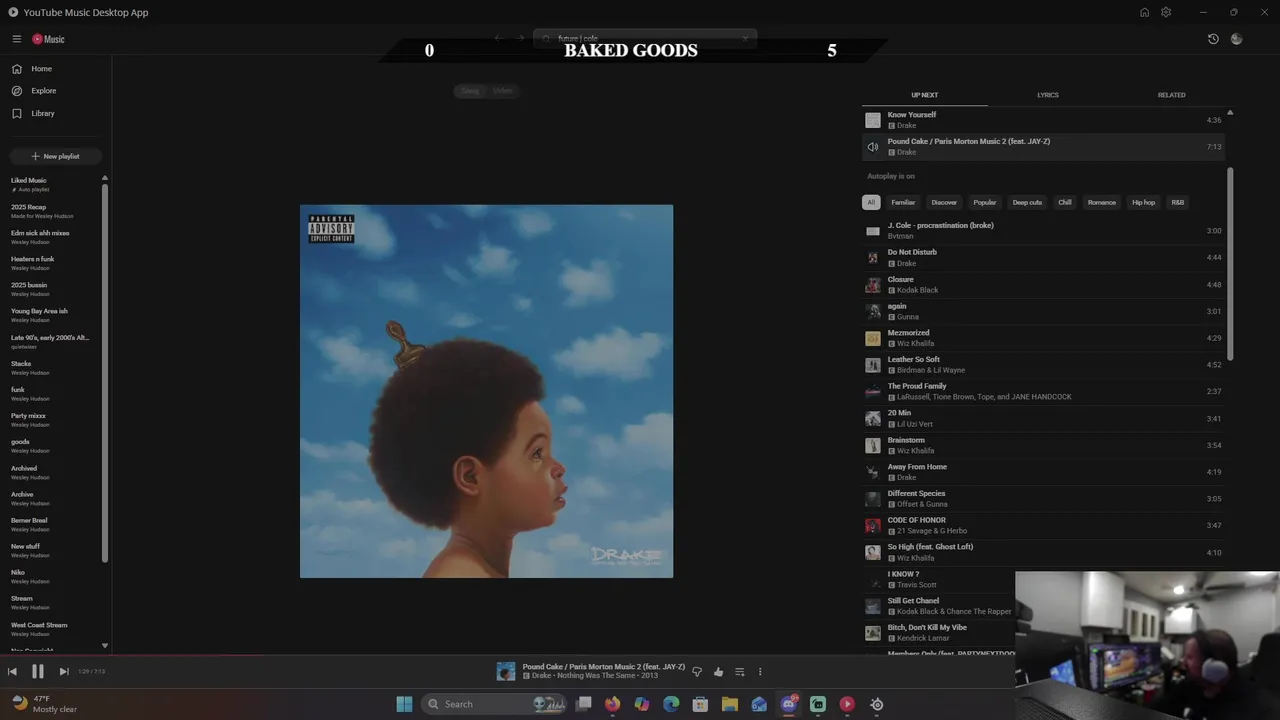
Task: Play Closure by Kodak Black
Action: (1044, 284)
